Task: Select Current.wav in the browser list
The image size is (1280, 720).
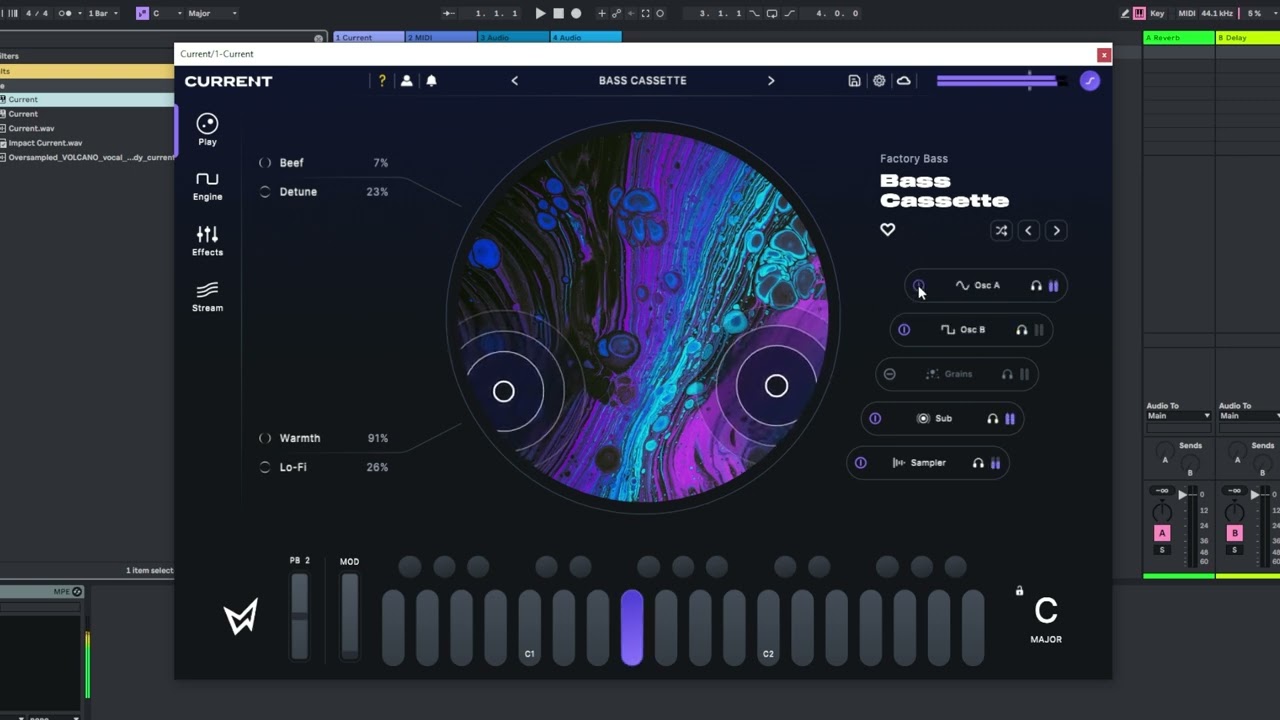Action: tap(31, 128)
